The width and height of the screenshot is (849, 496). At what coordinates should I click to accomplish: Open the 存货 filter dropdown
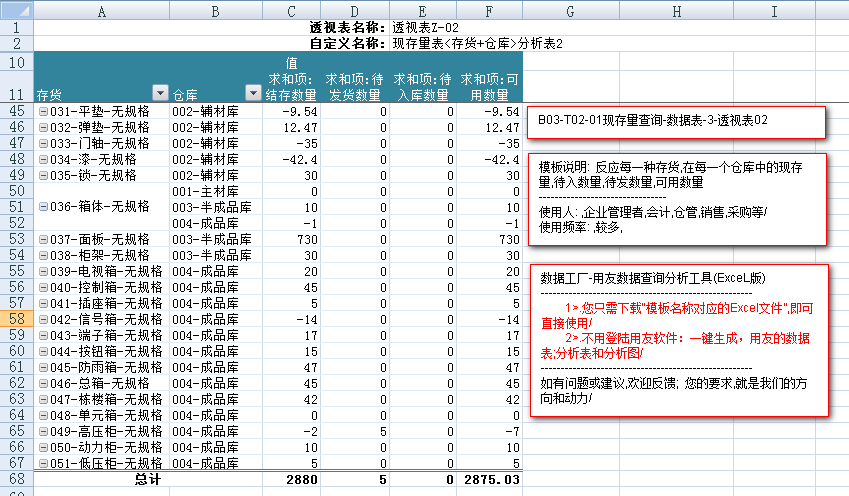pyautogui.click(x=159, y=93)
